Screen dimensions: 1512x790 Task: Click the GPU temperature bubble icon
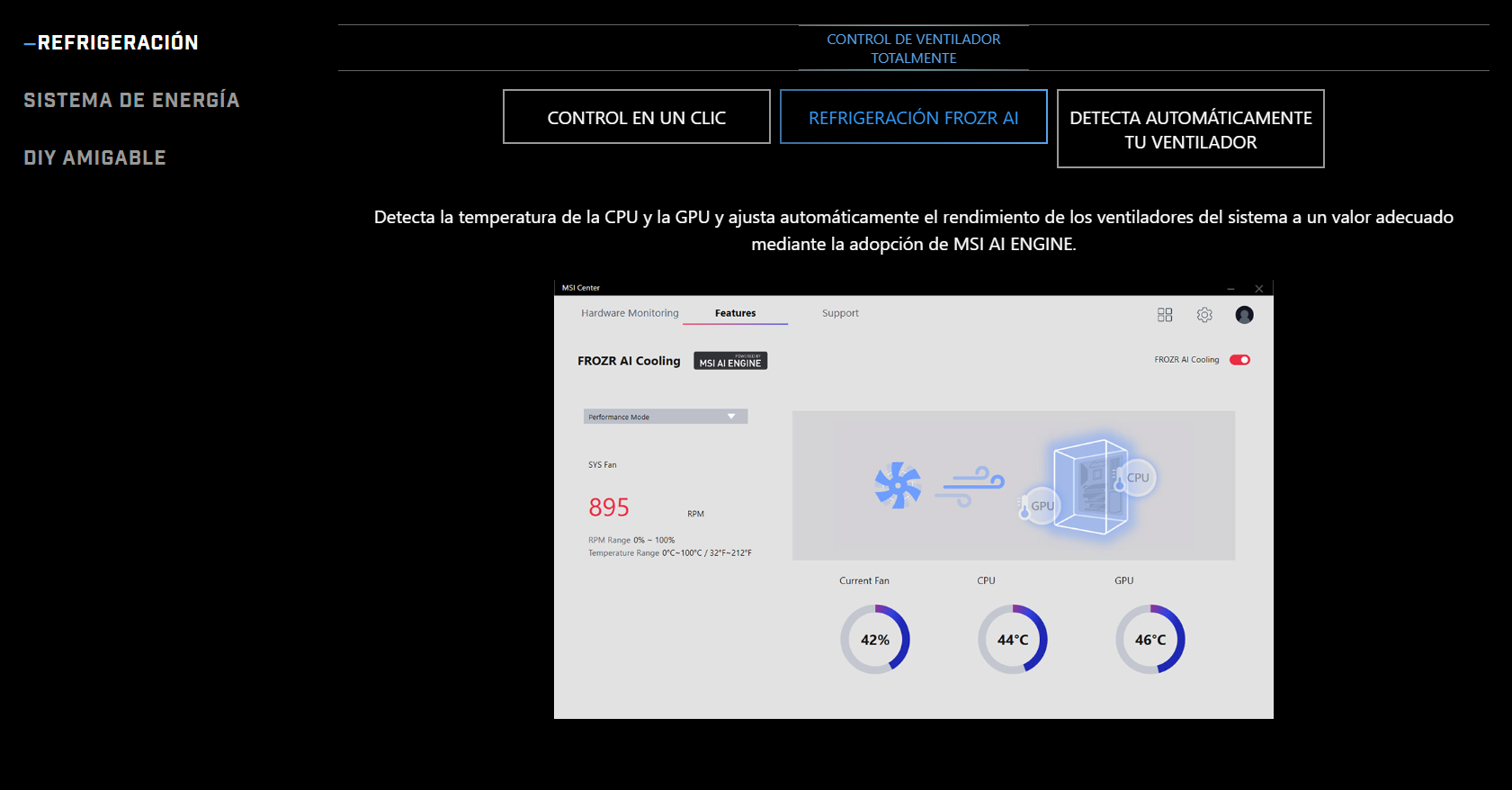coord(1038,507)
